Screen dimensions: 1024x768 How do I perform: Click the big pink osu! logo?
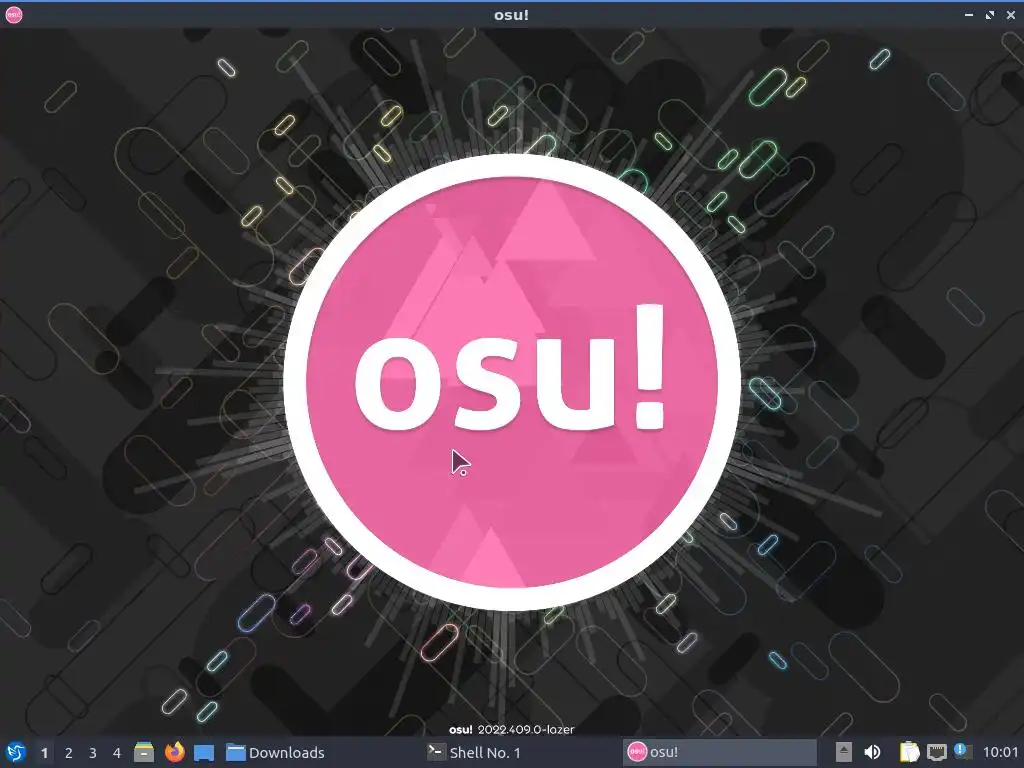click(x=512, y=382)
